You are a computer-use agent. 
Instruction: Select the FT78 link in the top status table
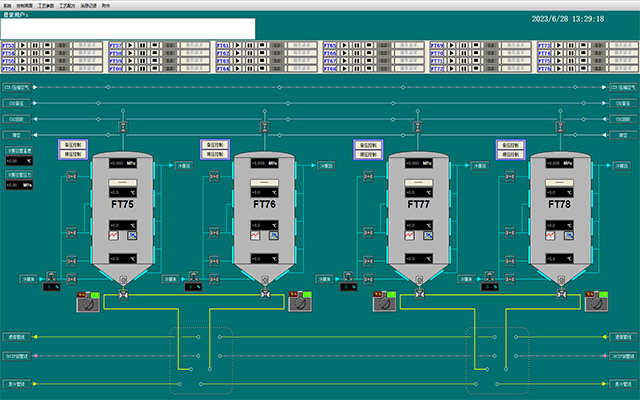544,70
